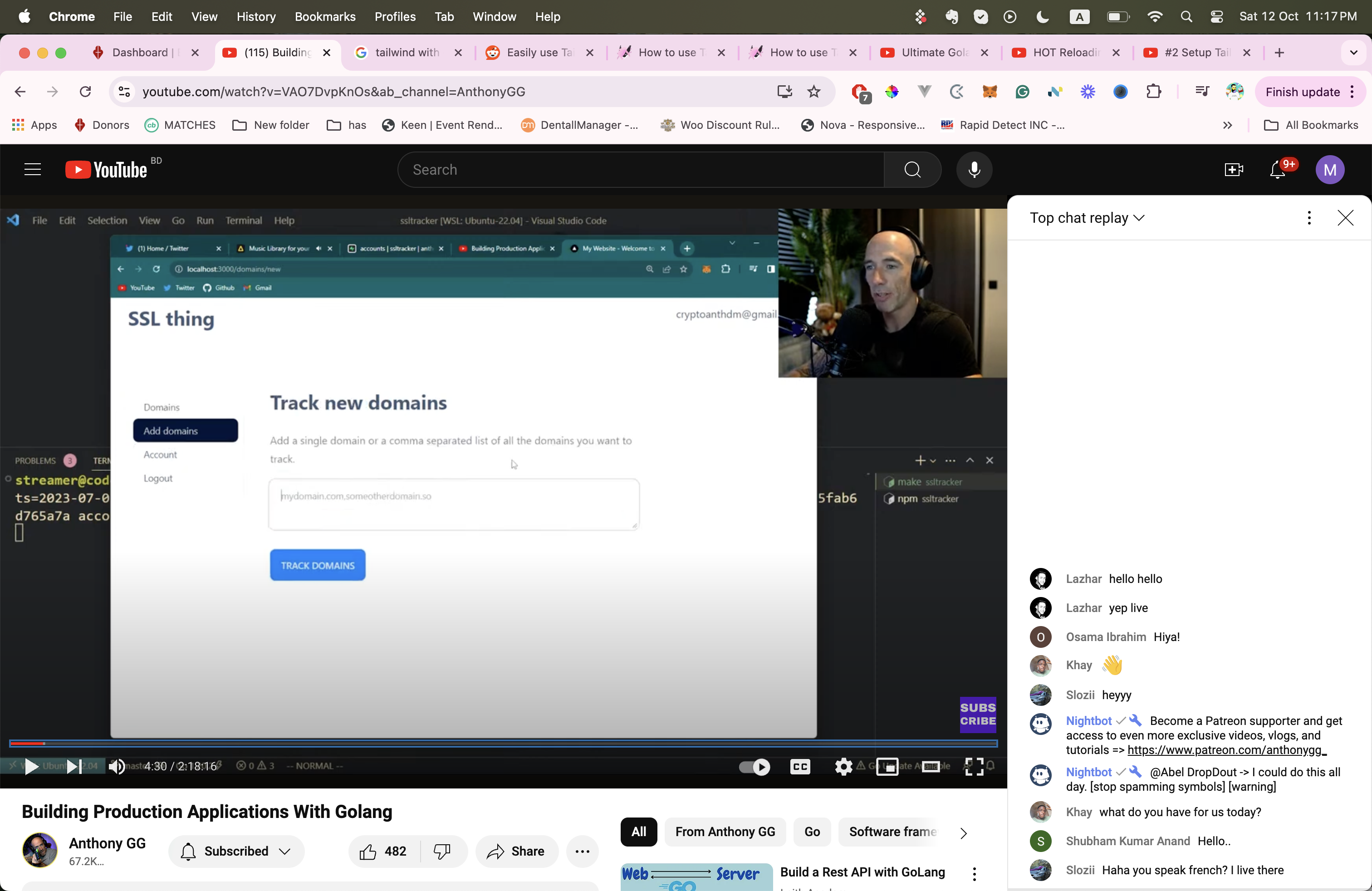The image size is (1372, 891).
Task: Switch to the HOT Reloading tab
Action: click(x=1067, y=53)
